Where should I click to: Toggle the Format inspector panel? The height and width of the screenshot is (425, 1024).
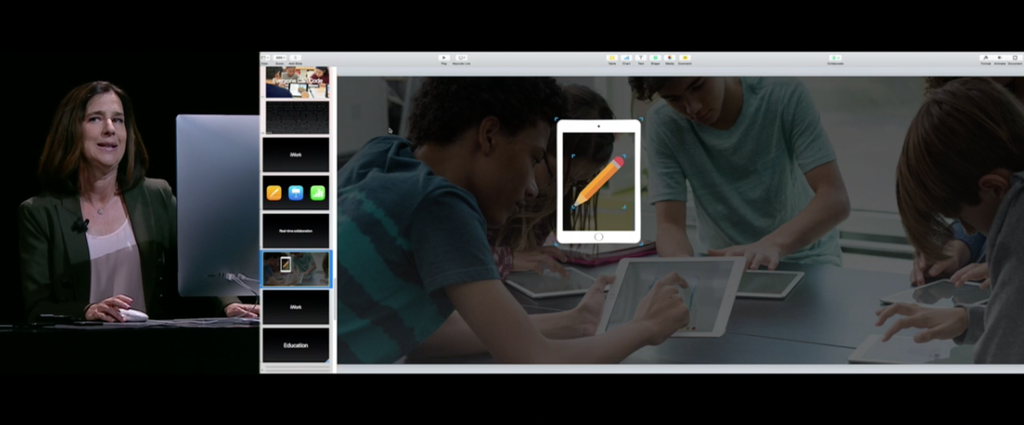(985, 58)
